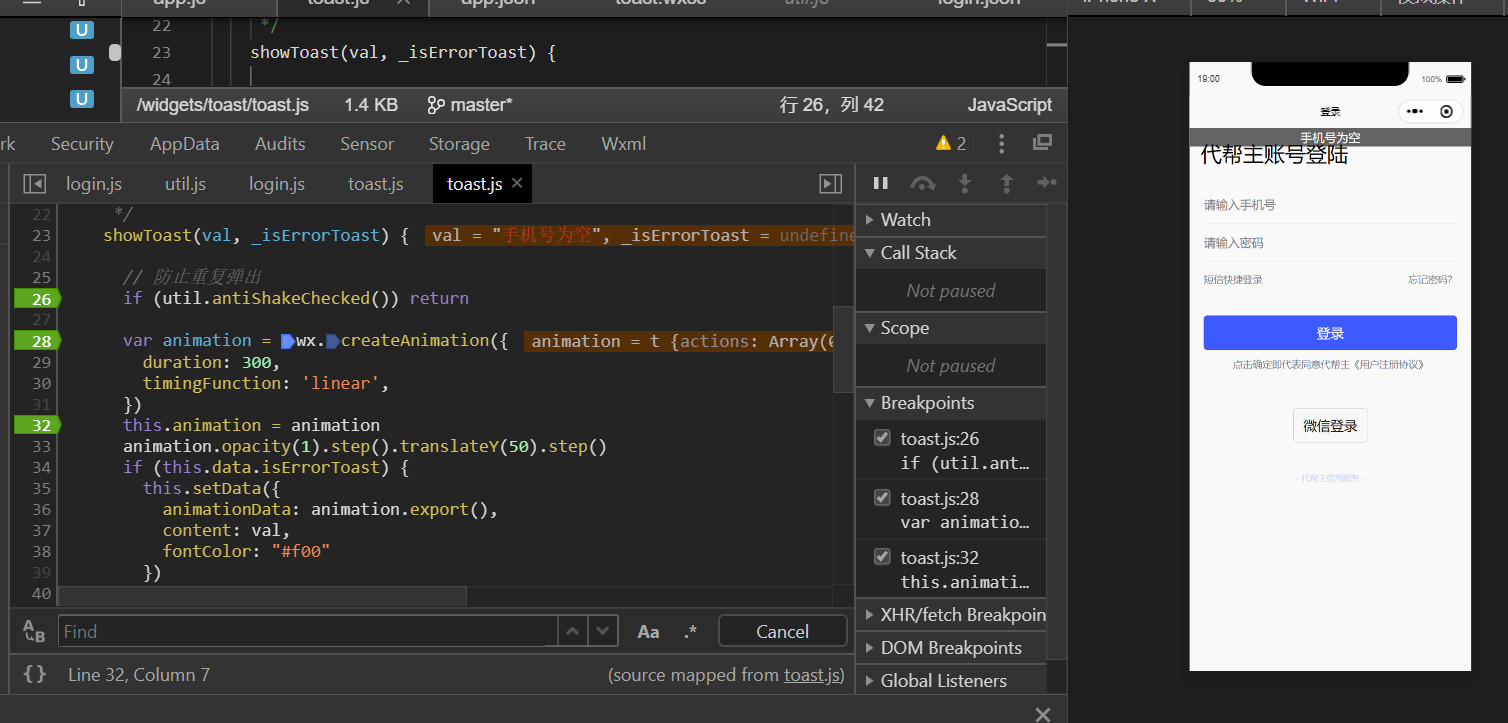Click the Step over debugger icon

(x=922, y=183)
